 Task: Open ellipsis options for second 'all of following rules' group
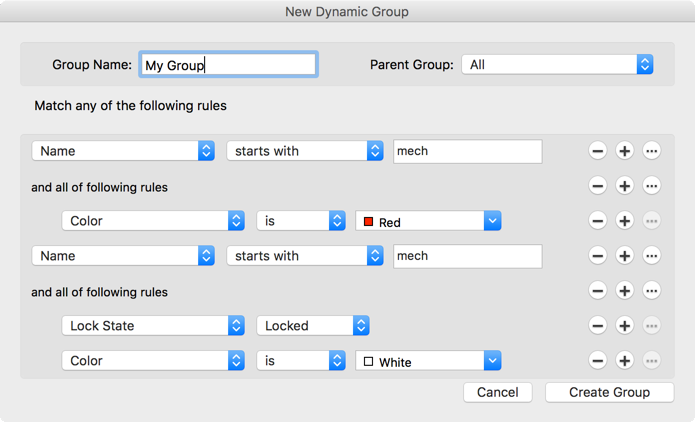[652, 291]
